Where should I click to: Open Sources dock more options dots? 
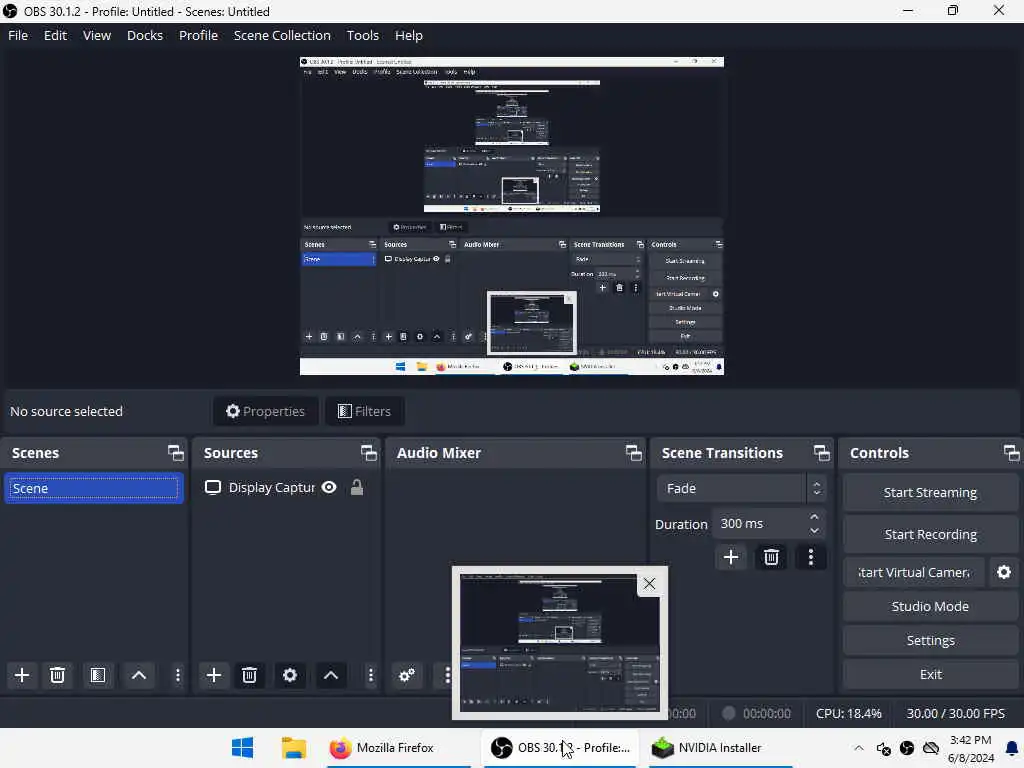coord(370,675)
